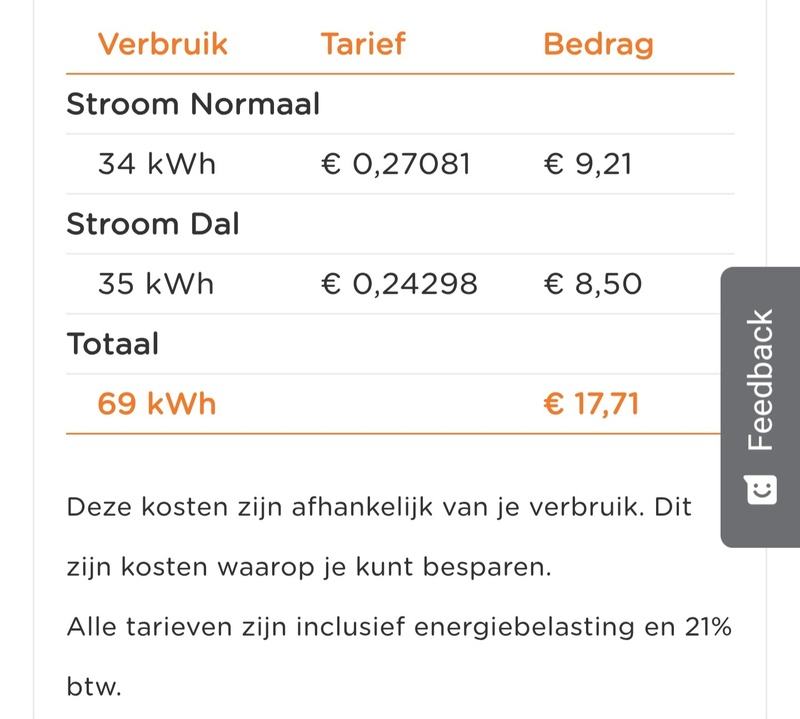
Task: Open the Feedback side tab
Action: point(760,407)
